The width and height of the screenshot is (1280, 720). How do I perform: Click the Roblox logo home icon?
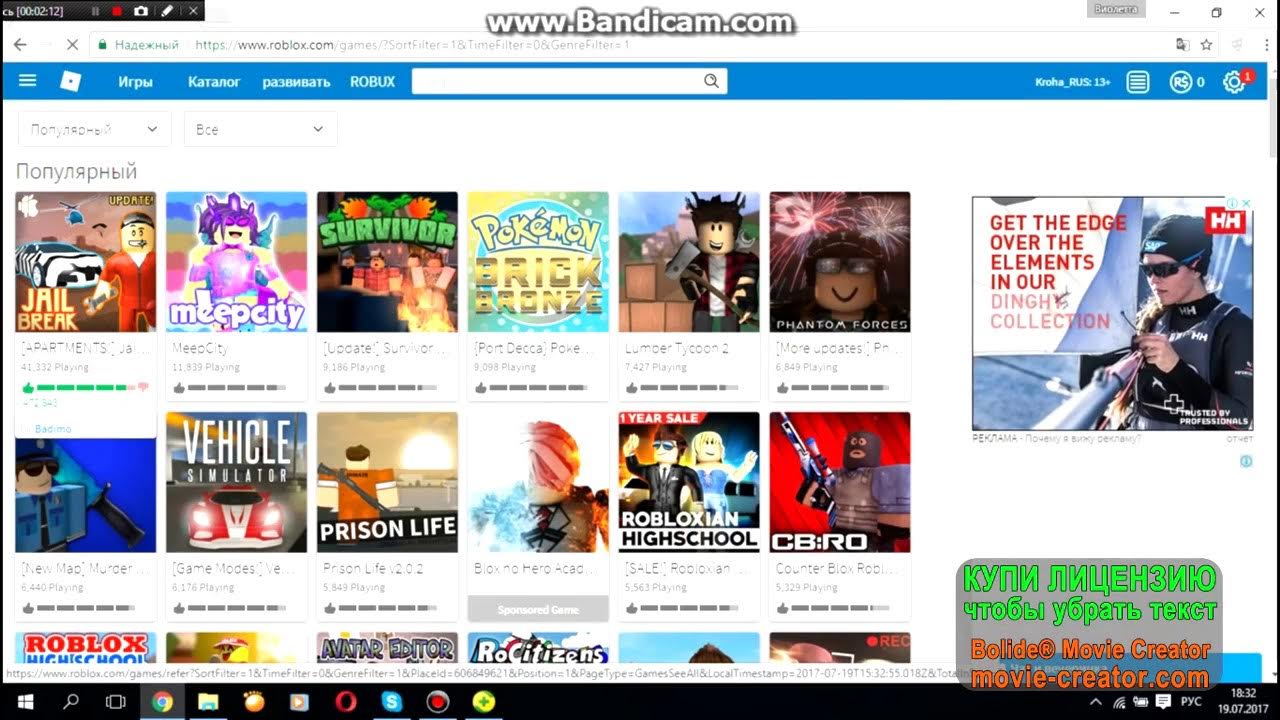[71, 81]
